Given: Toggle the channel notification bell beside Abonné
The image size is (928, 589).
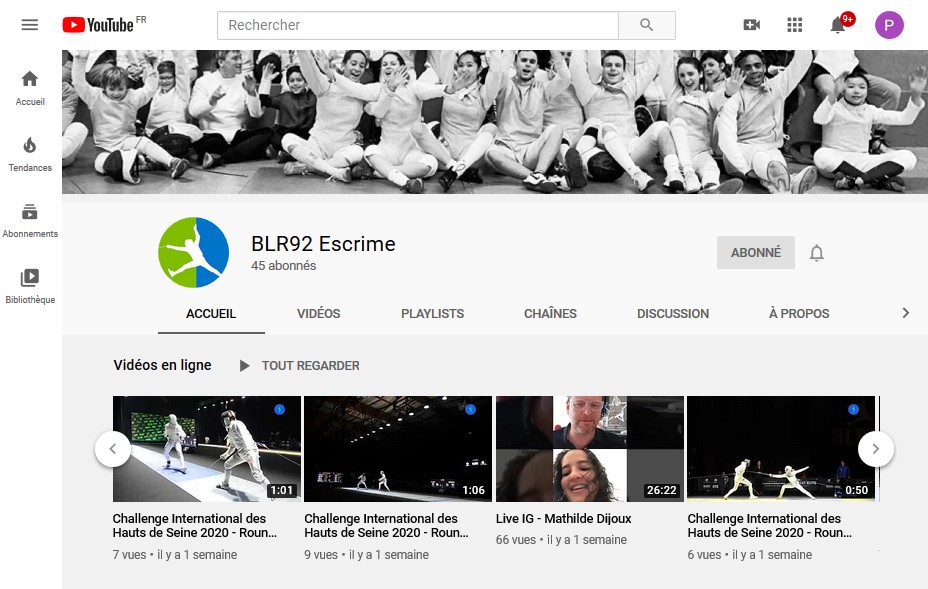Looking at the screenshot, I should coord(817,253).
